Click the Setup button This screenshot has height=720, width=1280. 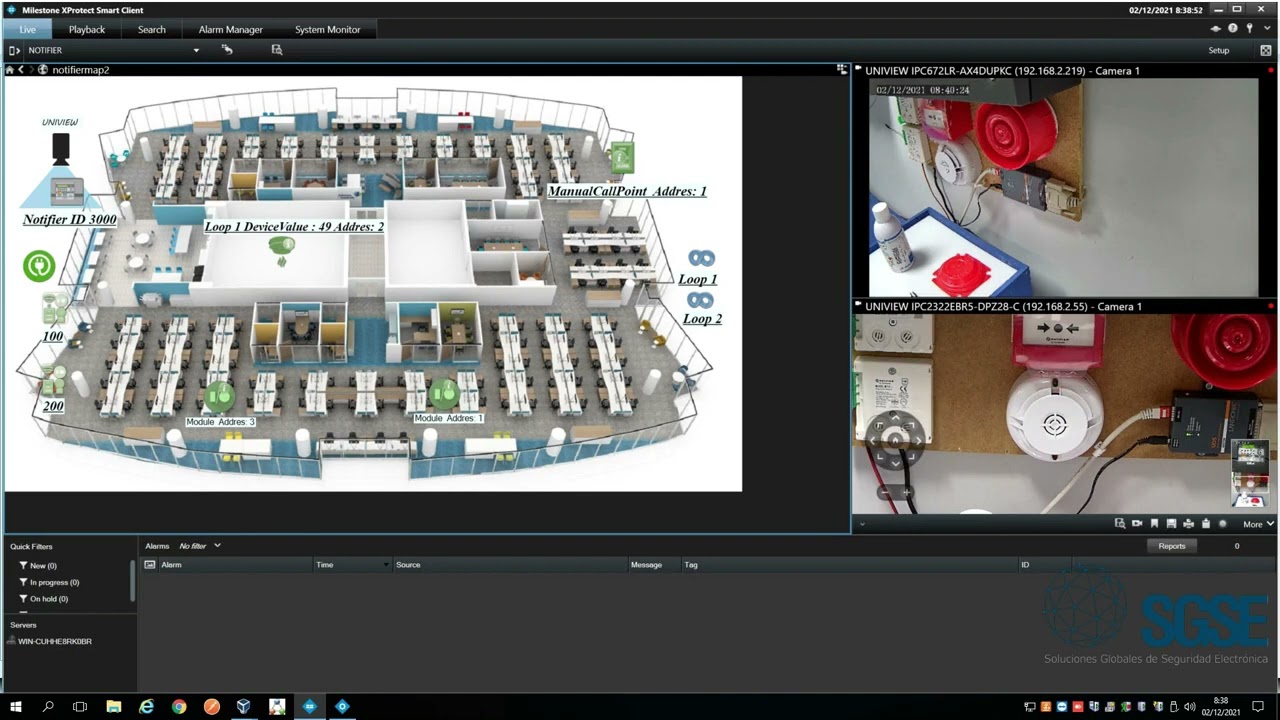[1219, 50]
